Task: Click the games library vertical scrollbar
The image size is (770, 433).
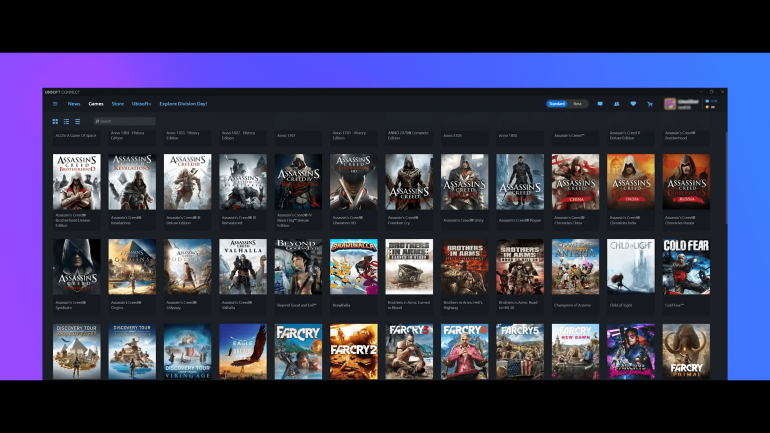Action: pos(726,177)
